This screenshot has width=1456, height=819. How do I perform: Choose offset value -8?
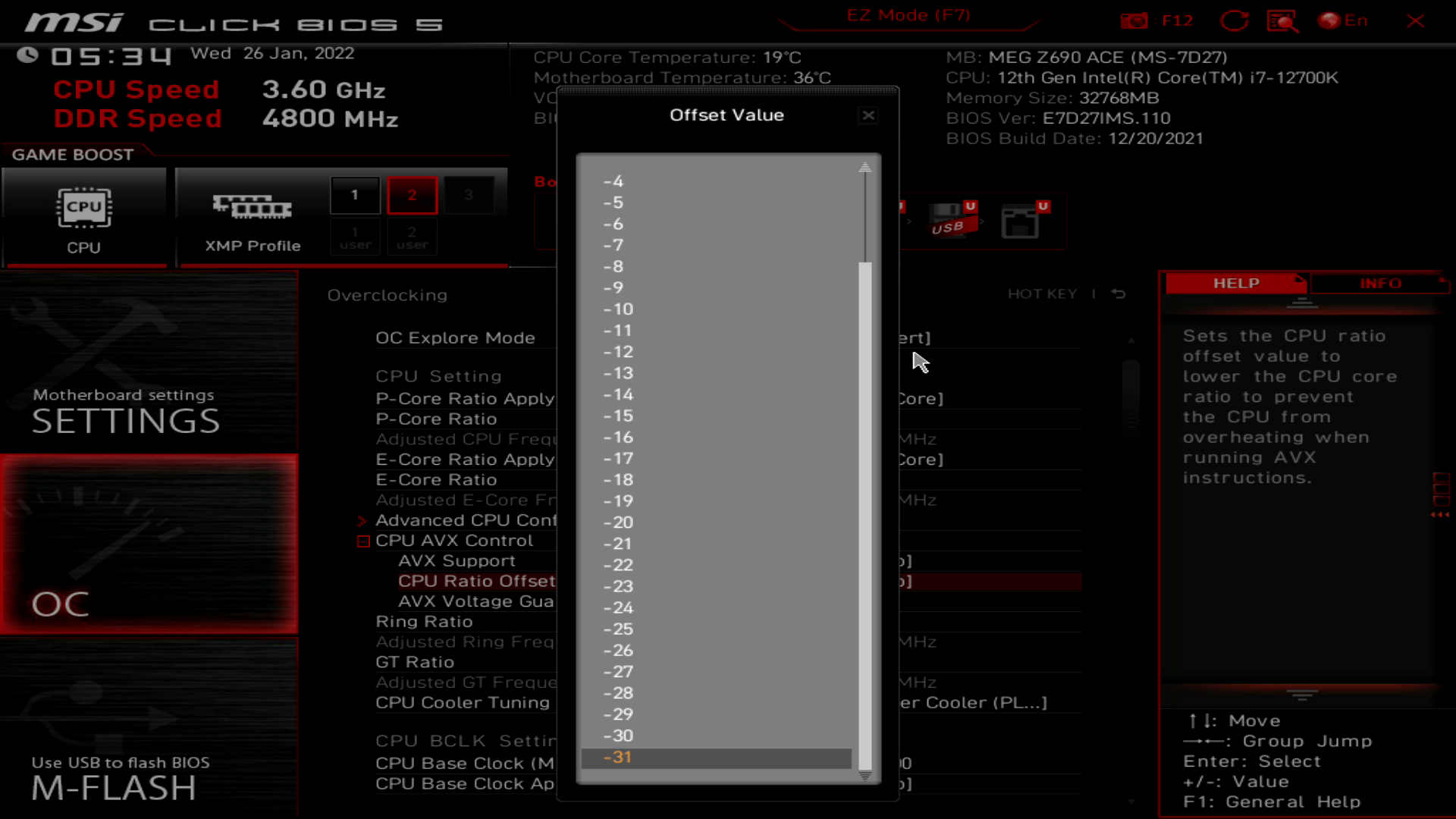pyautogui.click(x=716, y=266)
